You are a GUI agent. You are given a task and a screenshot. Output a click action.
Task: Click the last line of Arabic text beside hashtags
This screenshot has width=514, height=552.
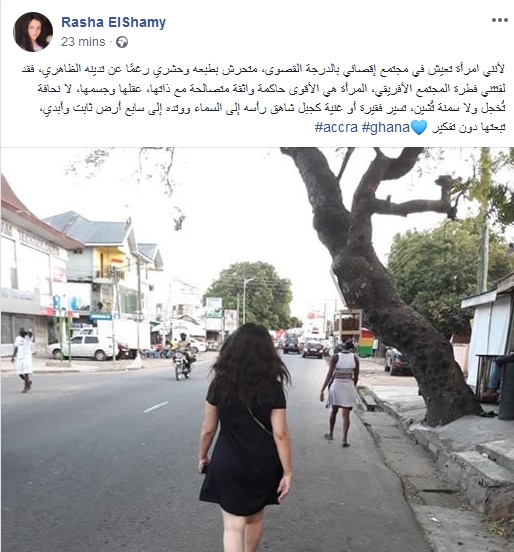469,127
